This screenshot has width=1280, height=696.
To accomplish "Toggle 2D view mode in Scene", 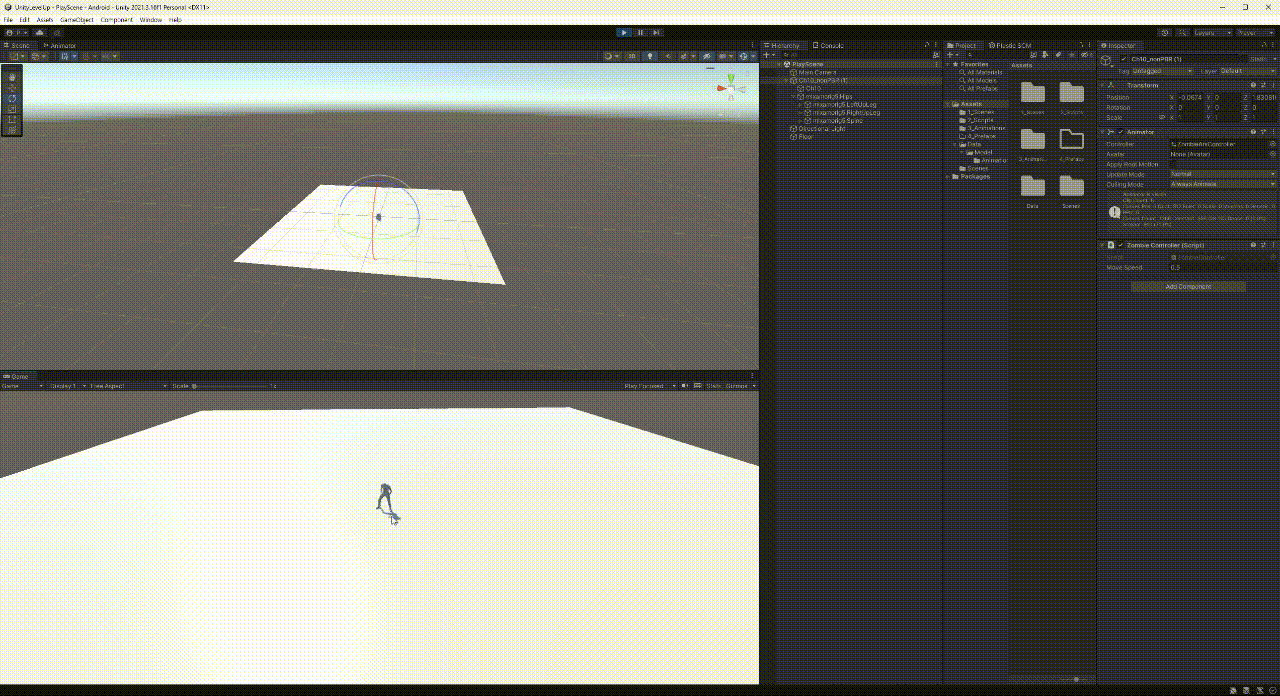I will click(x=634, y=56).
